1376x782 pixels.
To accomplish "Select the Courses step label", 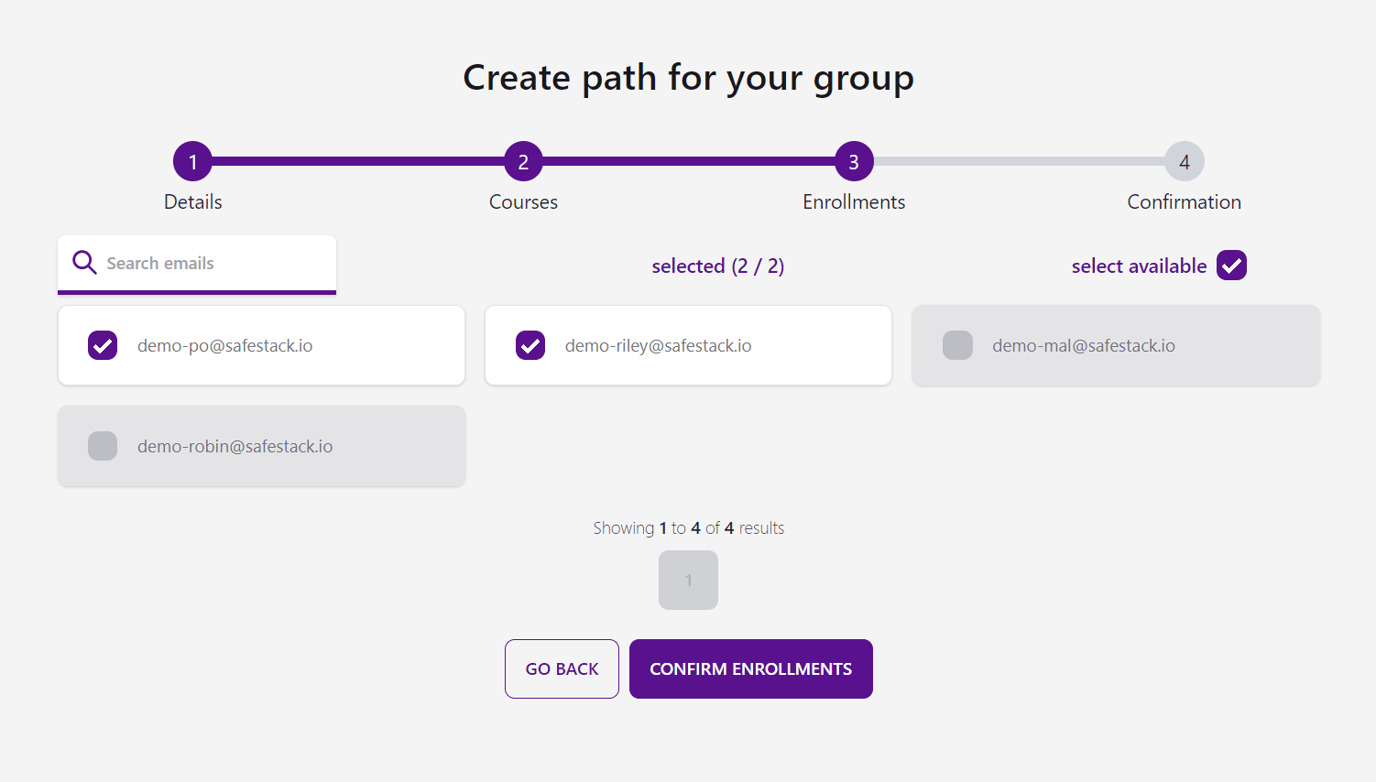I will click(523, 201).
